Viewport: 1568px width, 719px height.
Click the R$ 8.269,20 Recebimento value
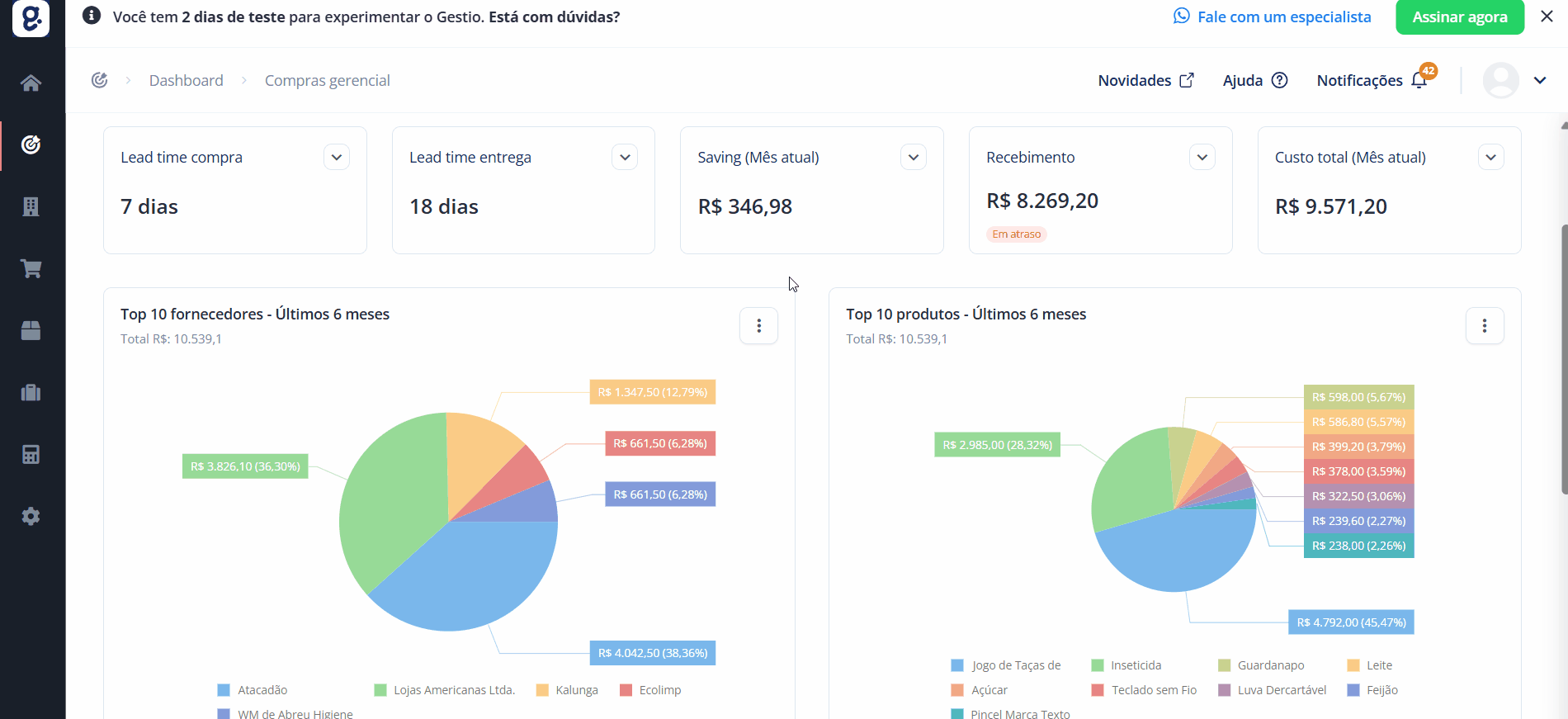tap(1042, 201)
